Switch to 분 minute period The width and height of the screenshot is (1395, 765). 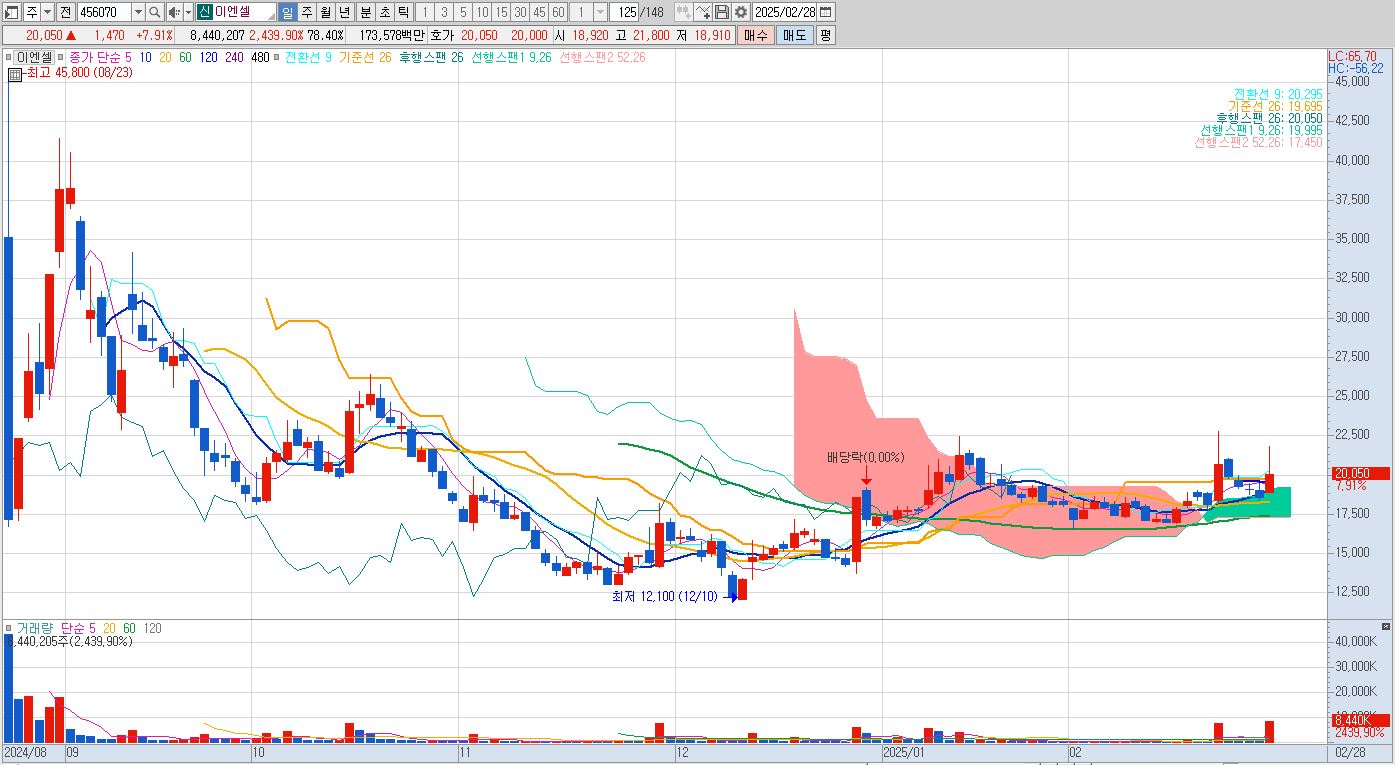[x=365, y=12]
